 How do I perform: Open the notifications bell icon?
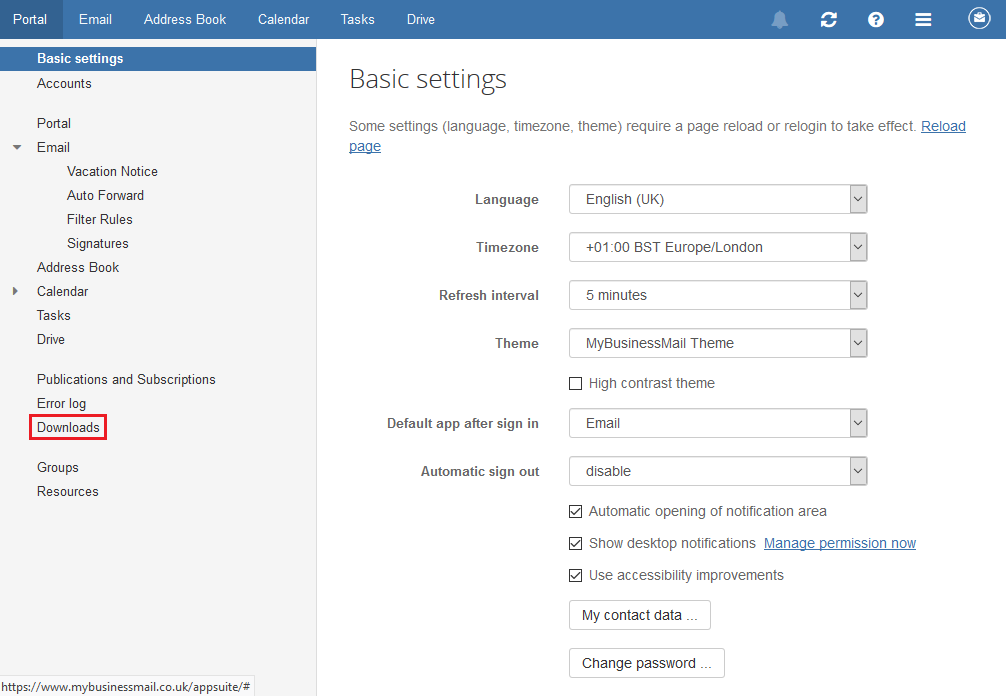click(780, 20)
